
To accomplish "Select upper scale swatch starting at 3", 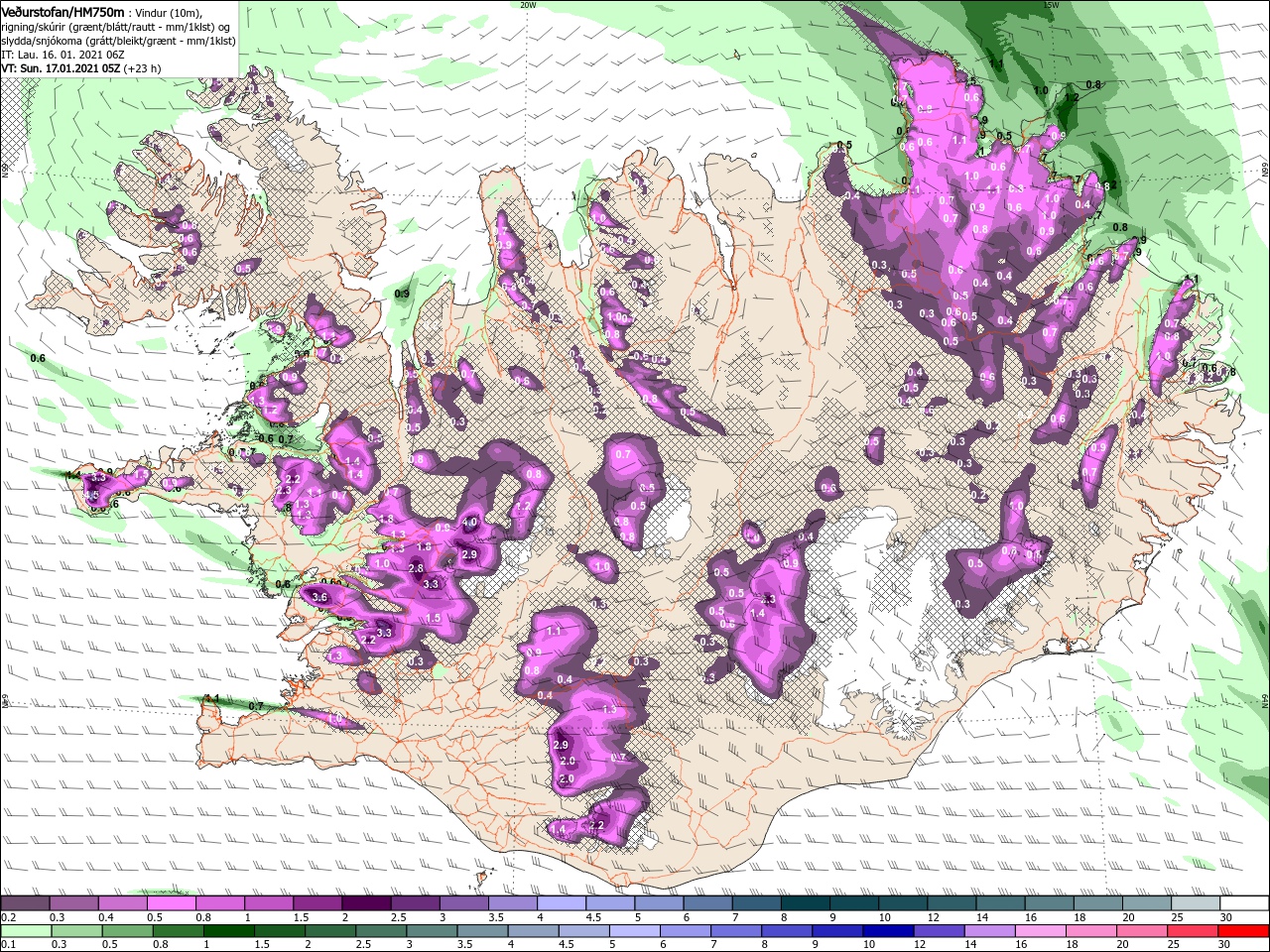I will (463, 903).
